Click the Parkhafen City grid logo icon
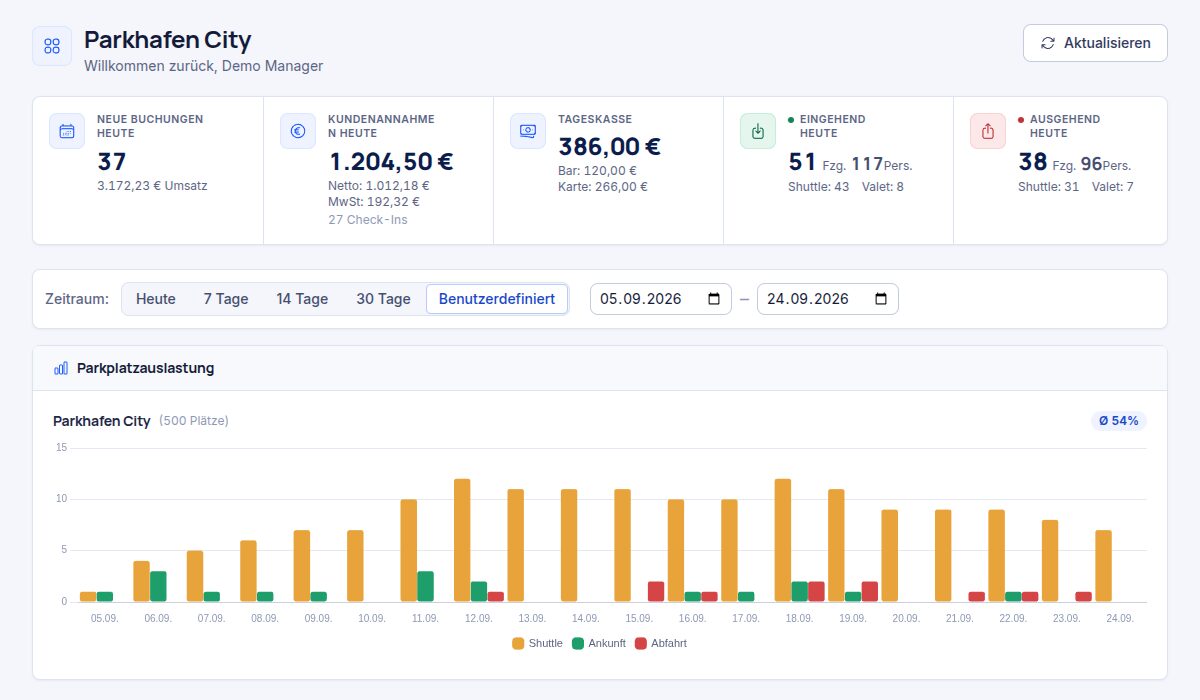 (52, 46)
